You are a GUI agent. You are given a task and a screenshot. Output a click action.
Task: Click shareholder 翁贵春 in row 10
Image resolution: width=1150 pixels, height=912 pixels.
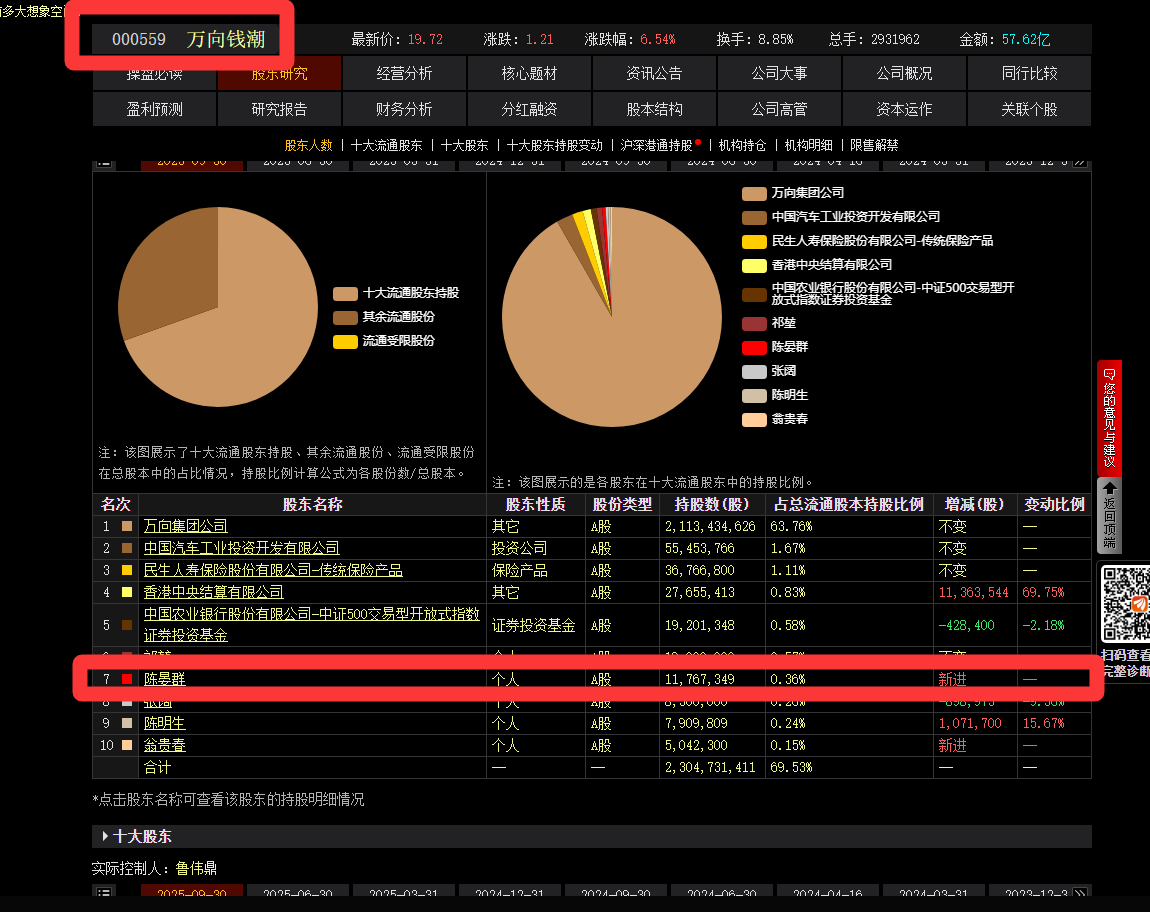tap(164, 745)
